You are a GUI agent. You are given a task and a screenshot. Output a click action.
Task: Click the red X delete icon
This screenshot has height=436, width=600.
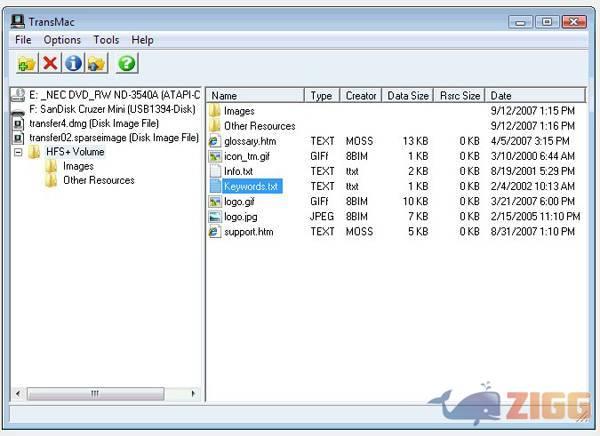tap(50, 63)
